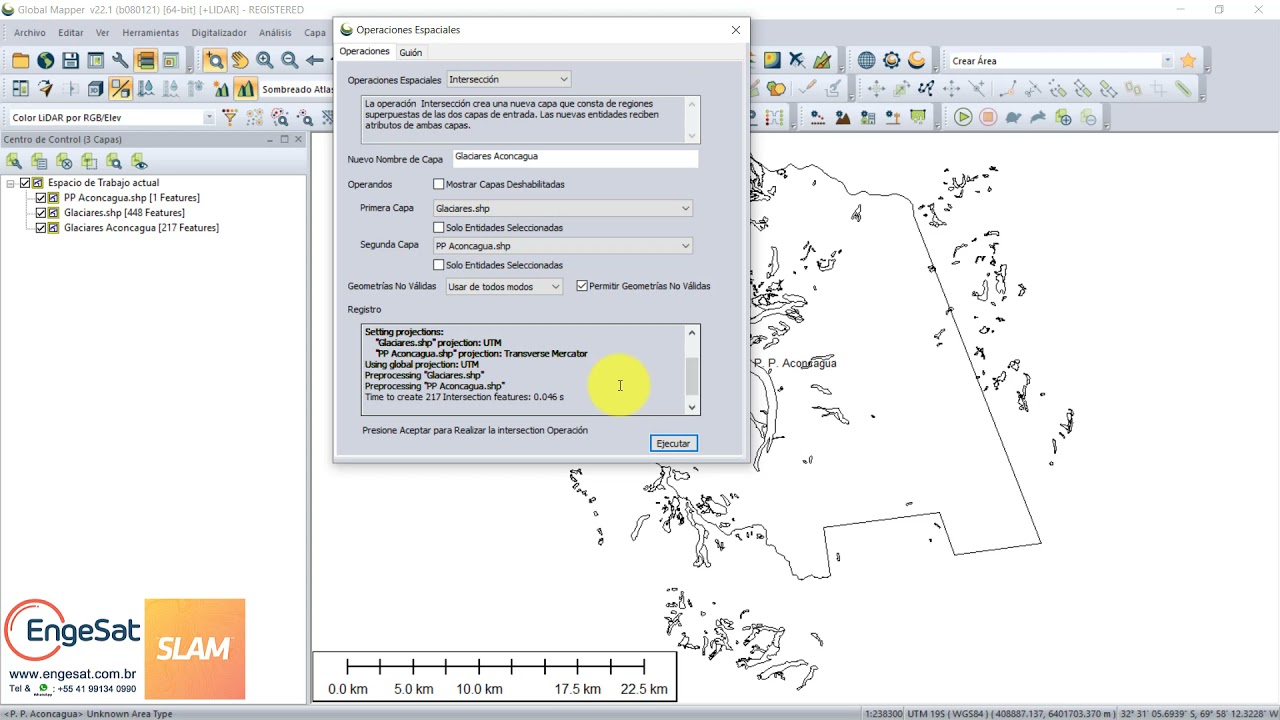Toggle the Control Center layers stack icon
Screen dimensions: 1280x720
pos(146,61)
